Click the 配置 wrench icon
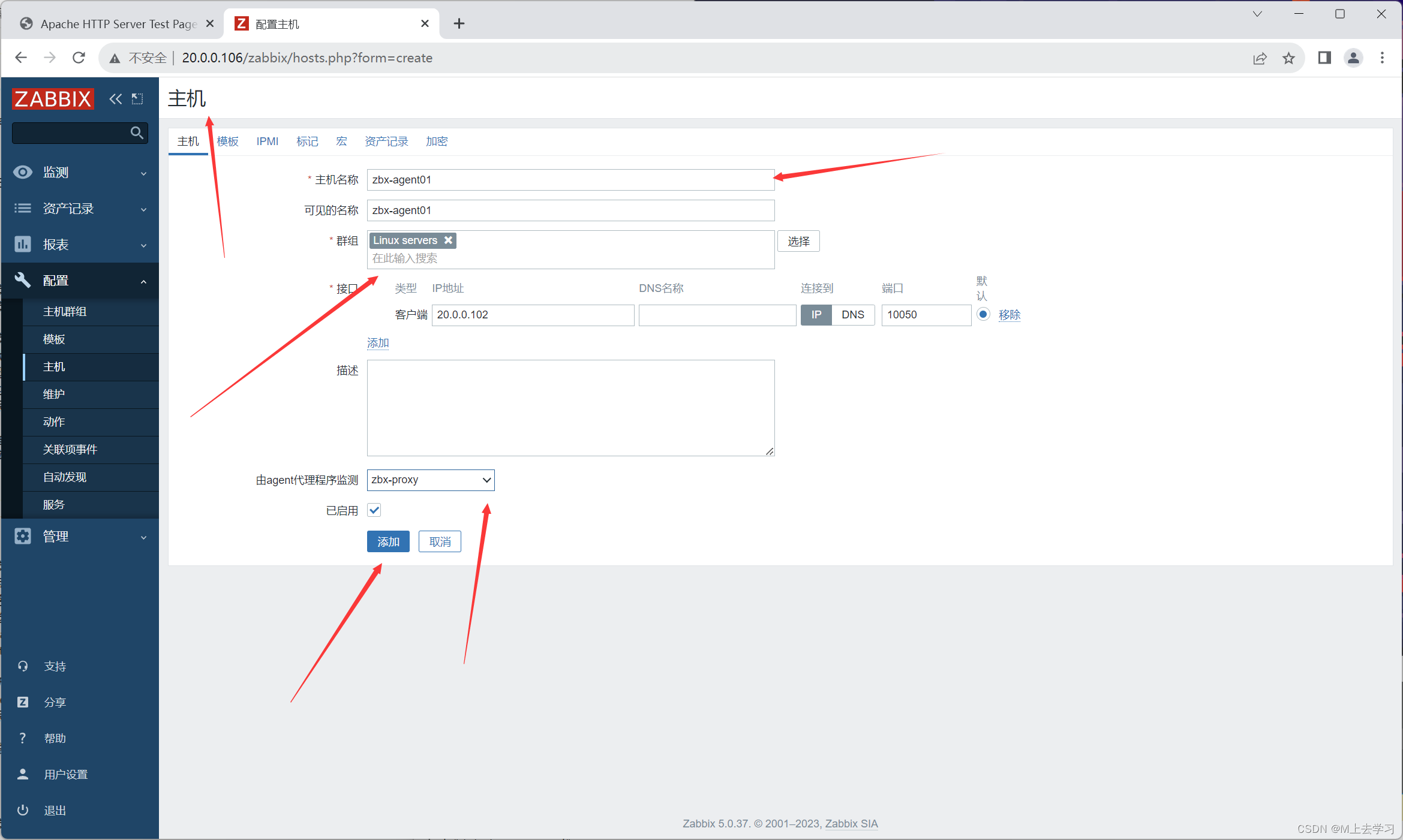1403x840 pixels. 23,280
